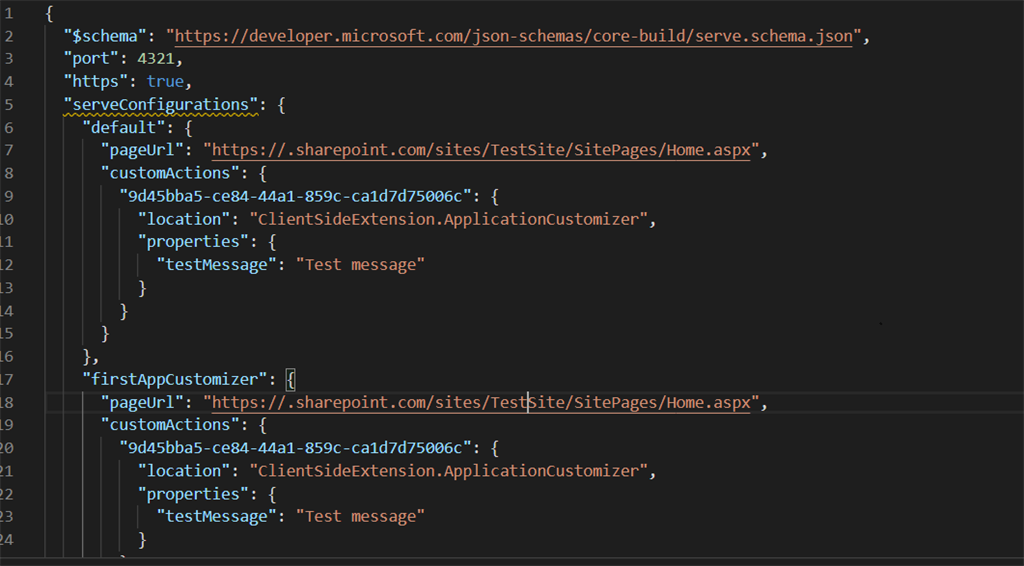Click the "pageUrl" key on line 7
Viewport: 1024px width, 566px height.
(142, 150)
